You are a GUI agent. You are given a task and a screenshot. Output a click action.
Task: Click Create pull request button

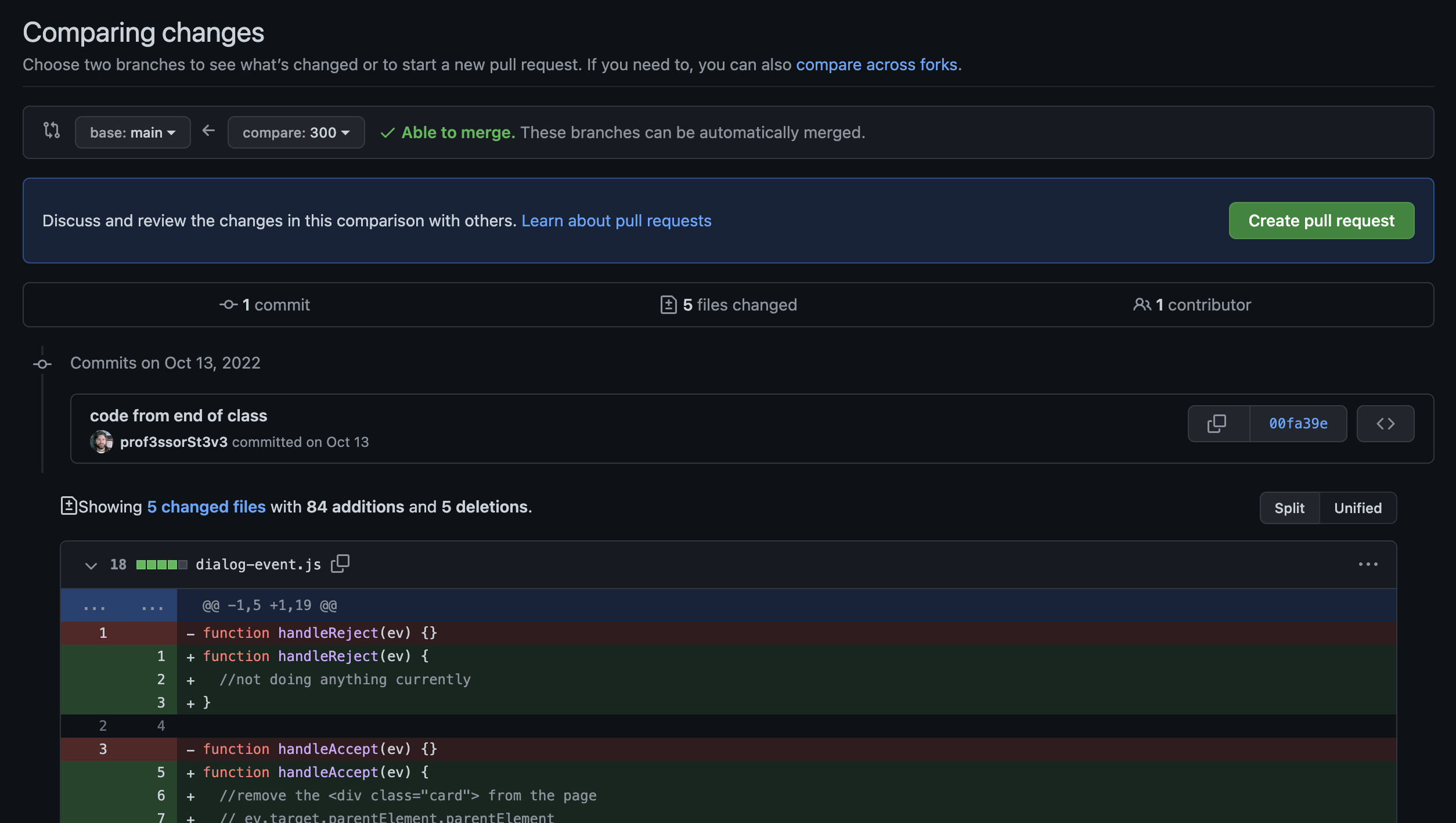pyautogui.click(x=1321, y=221)
